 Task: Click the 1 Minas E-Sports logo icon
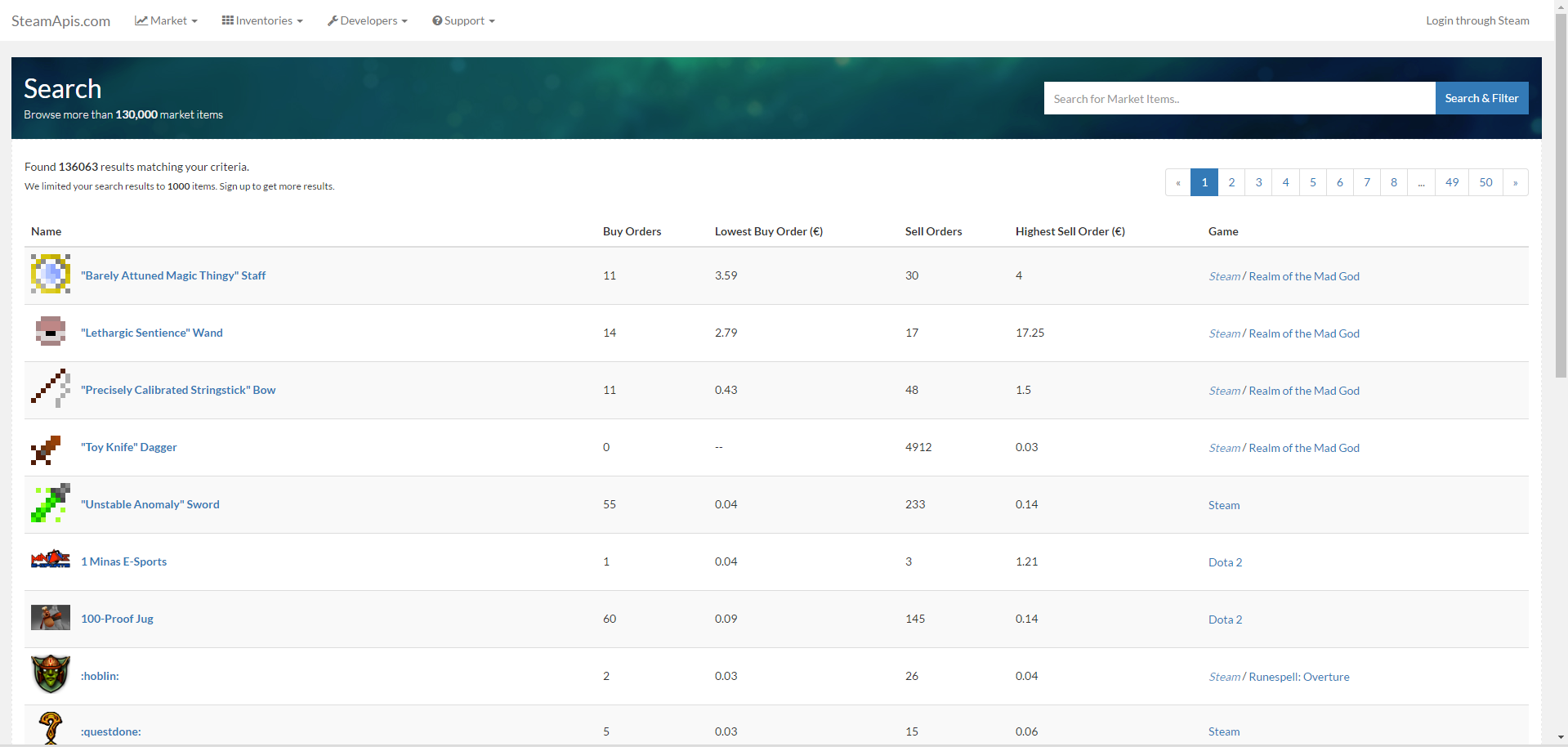tap(51, 560)
